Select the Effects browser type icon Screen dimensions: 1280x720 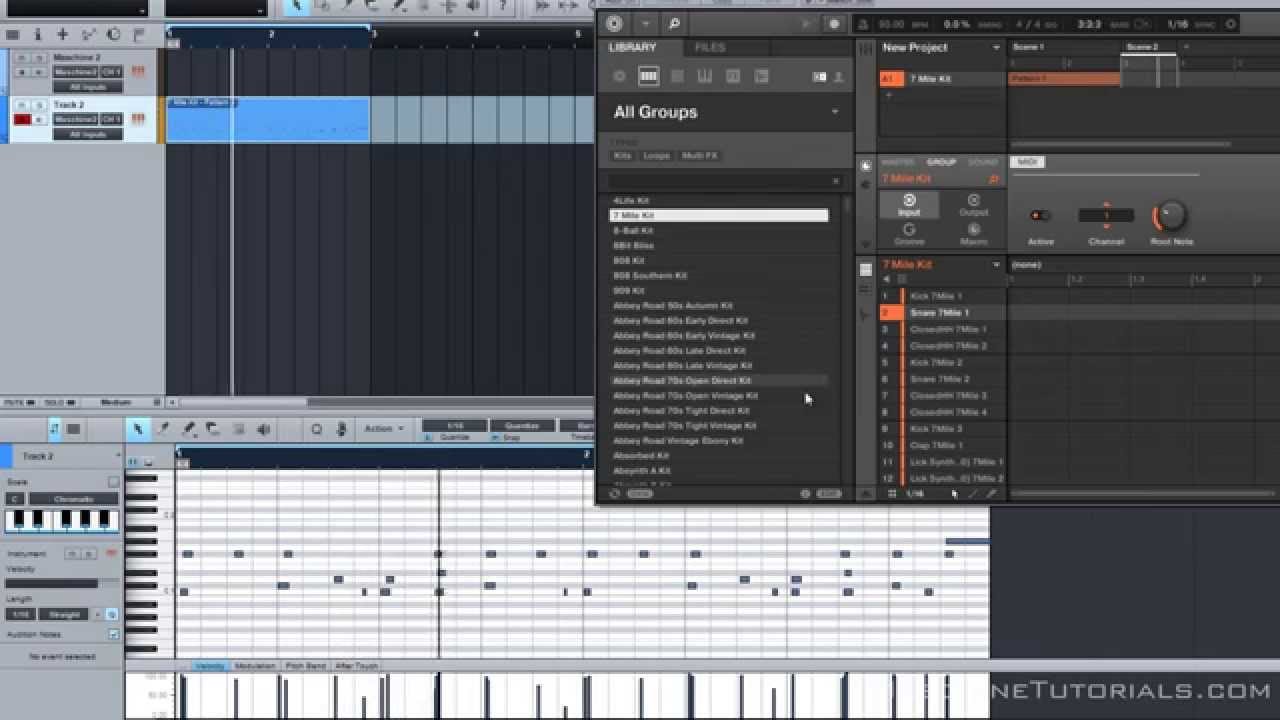click(733, 77)
